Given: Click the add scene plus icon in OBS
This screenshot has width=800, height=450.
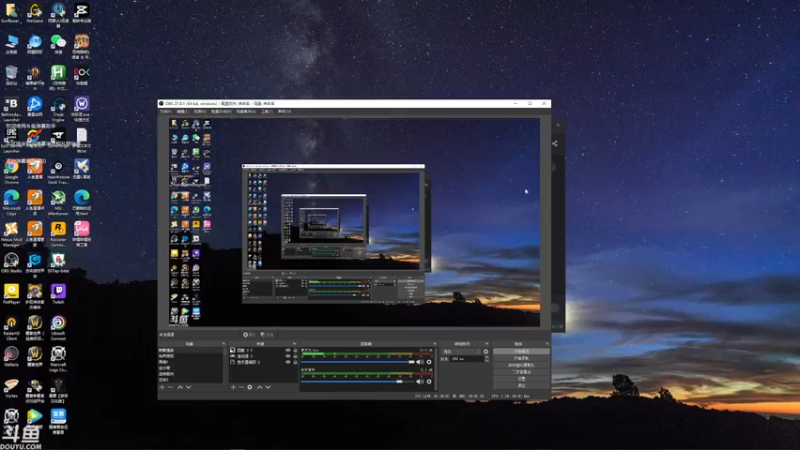Looking at the screenshot, I should click(162, 387).
